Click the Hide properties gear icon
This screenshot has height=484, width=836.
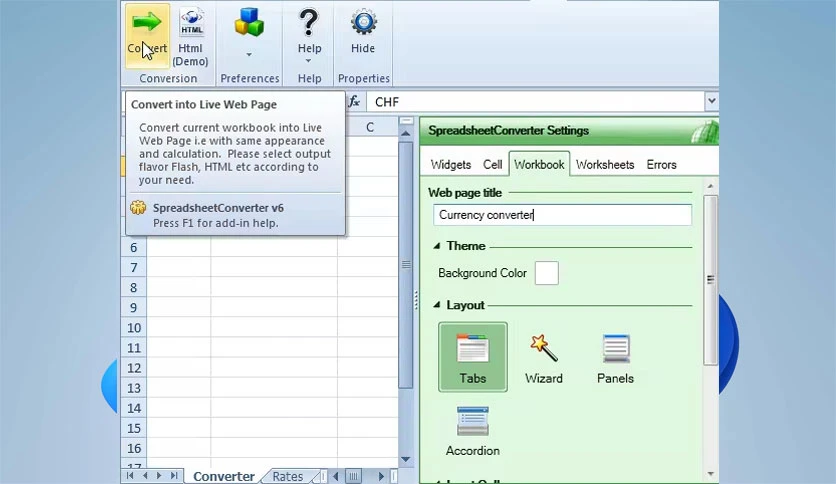point(363,22)
